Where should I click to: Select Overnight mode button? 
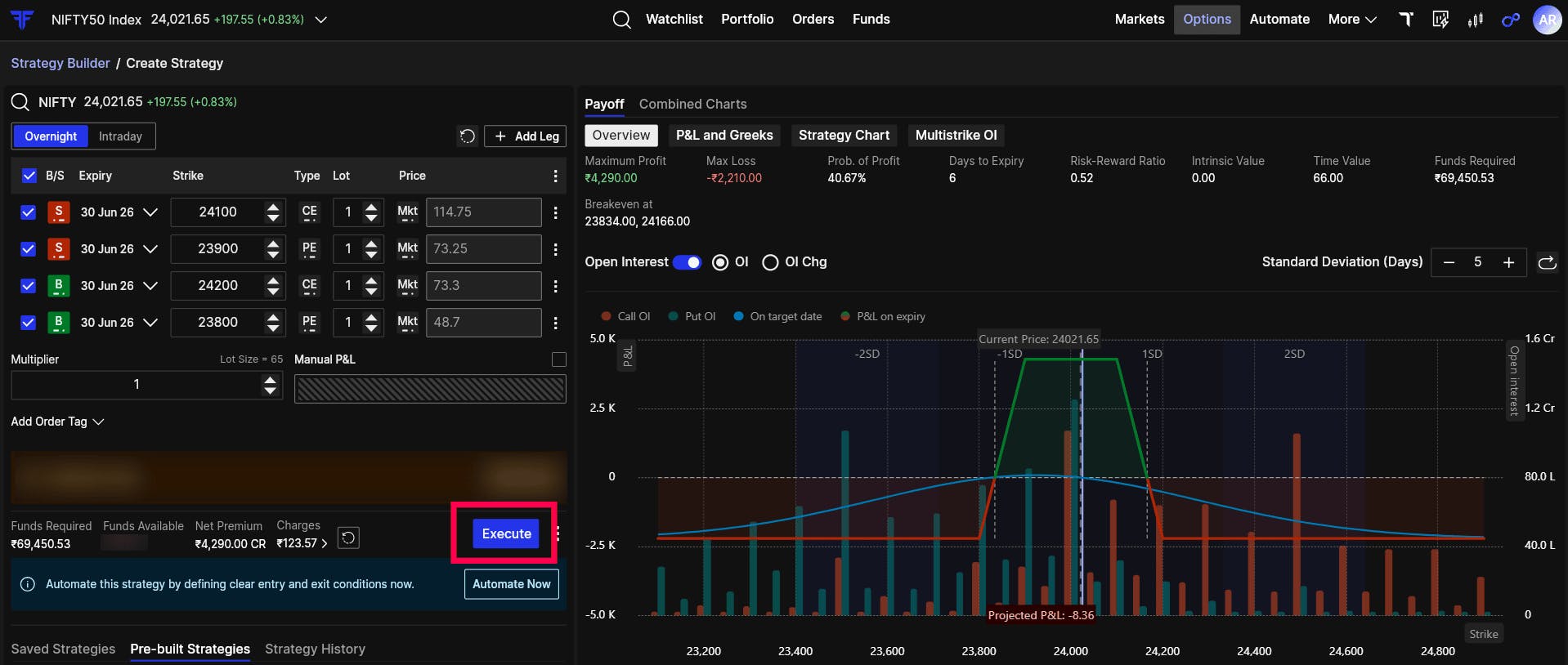(x=51, y=136)
